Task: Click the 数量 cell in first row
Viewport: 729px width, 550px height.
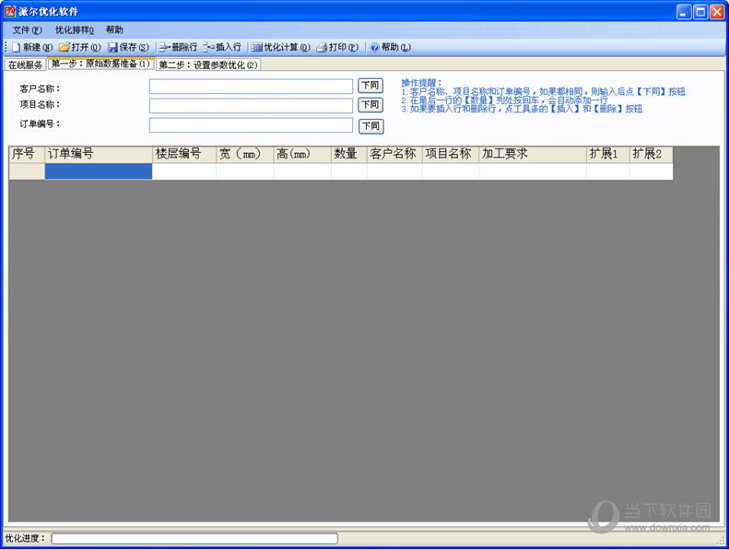Action: click(x=349, y=171)
